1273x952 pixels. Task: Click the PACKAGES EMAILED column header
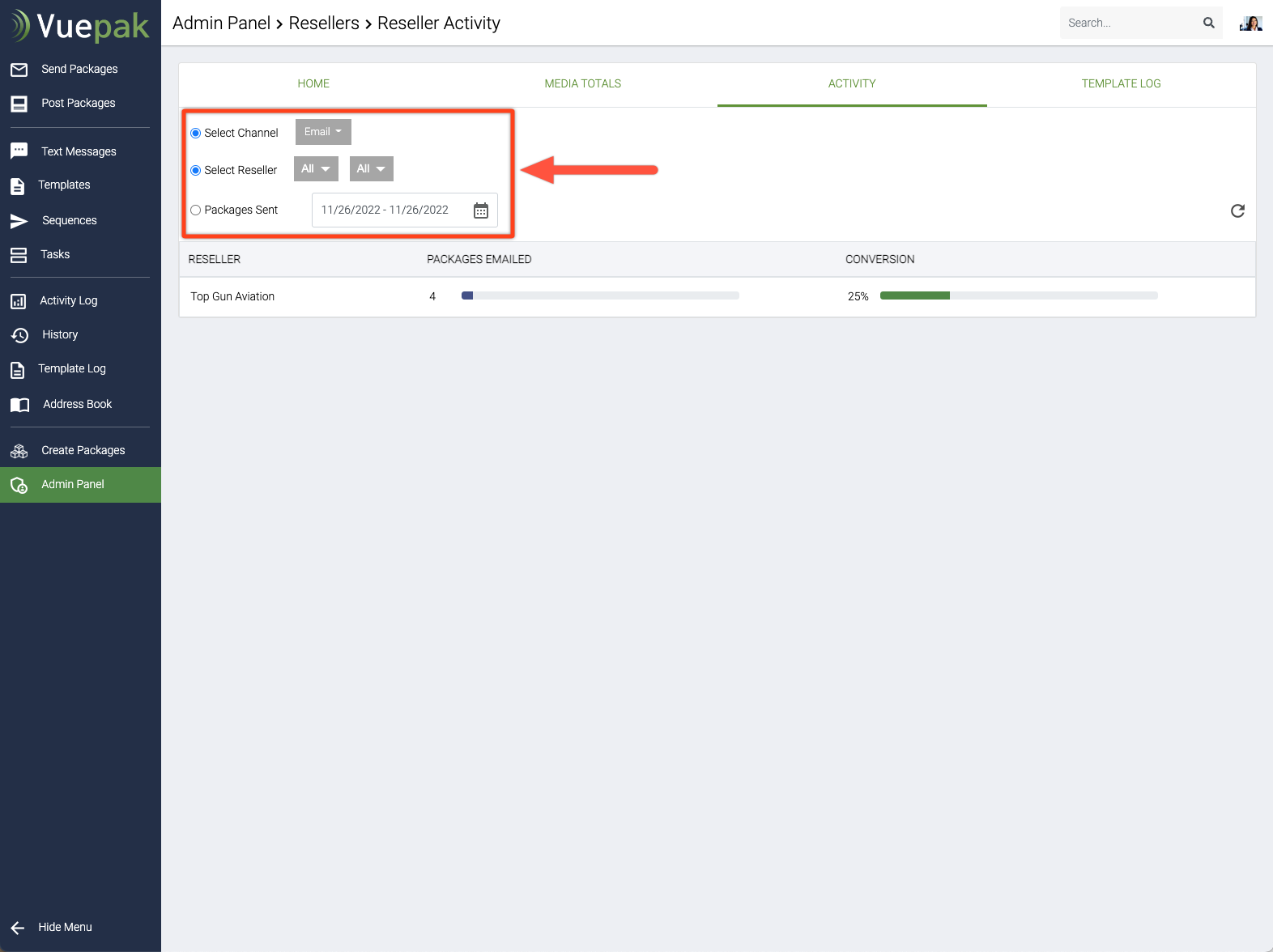click(x=479, y=259)
